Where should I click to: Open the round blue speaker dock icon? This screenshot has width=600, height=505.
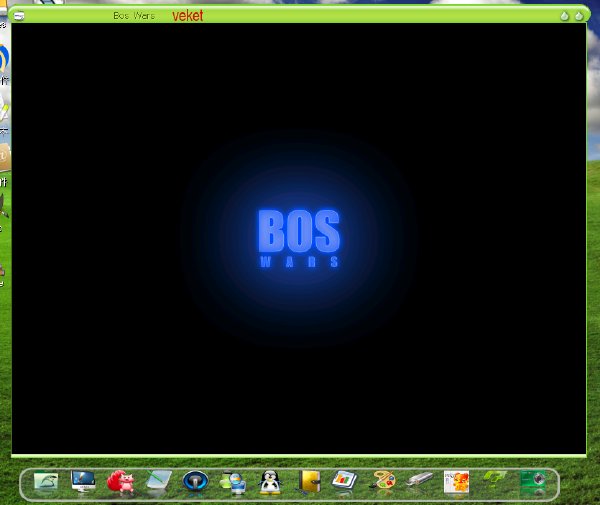click(196, 481)
